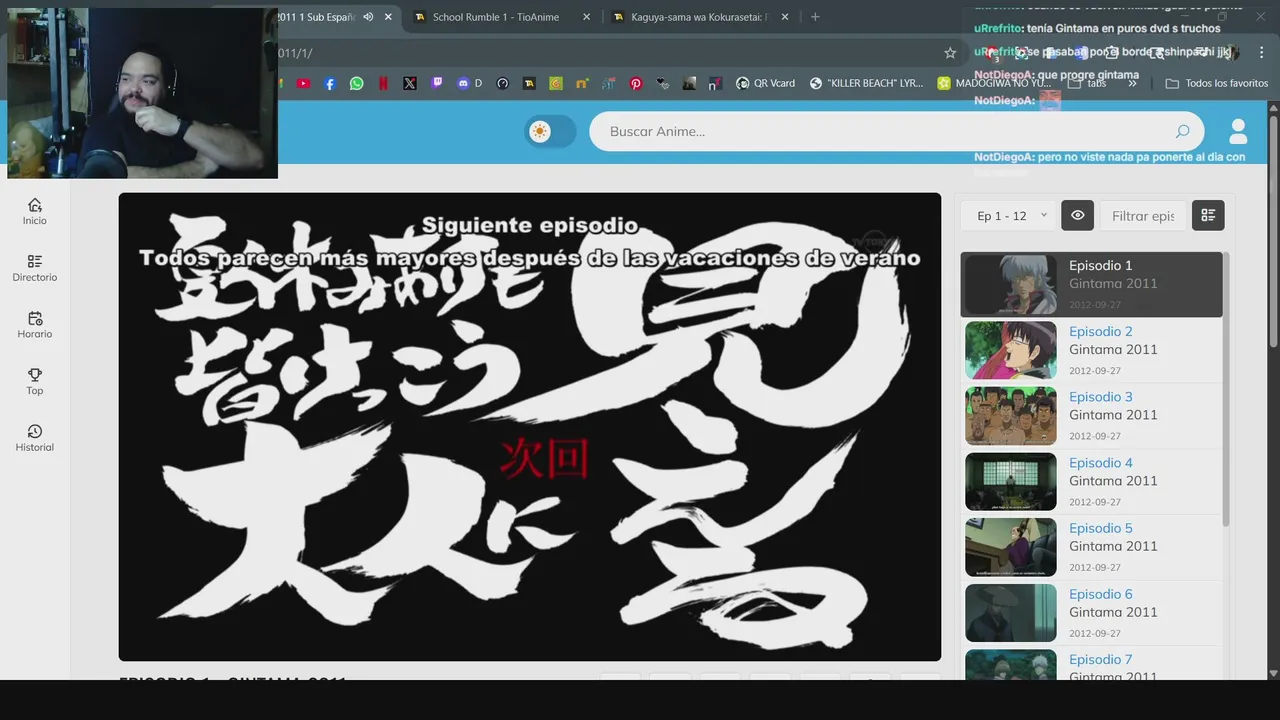
Task: Bookmark this page with the star icon
Action: [950, 52]
